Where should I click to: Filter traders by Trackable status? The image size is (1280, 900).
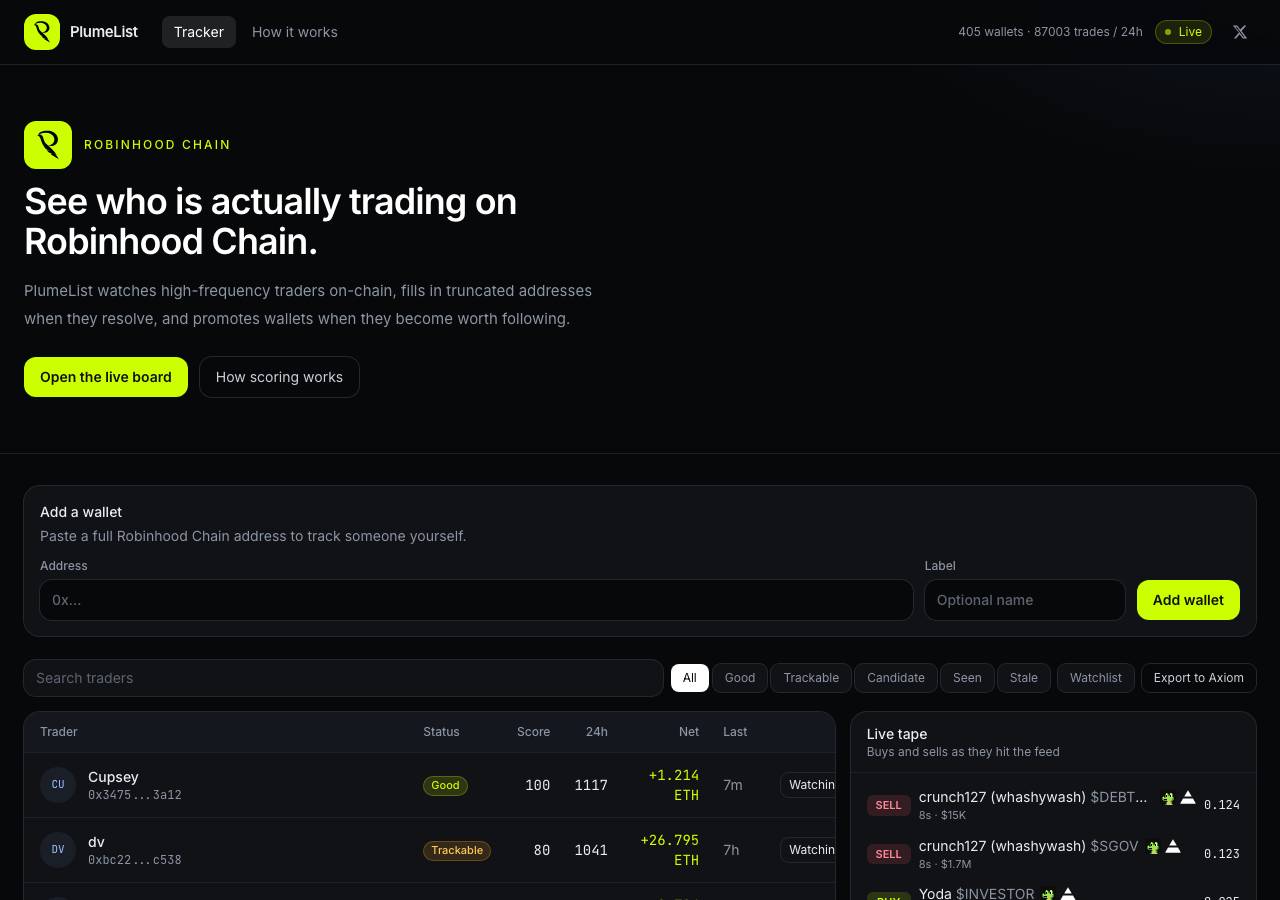click(x=811, y=678)
